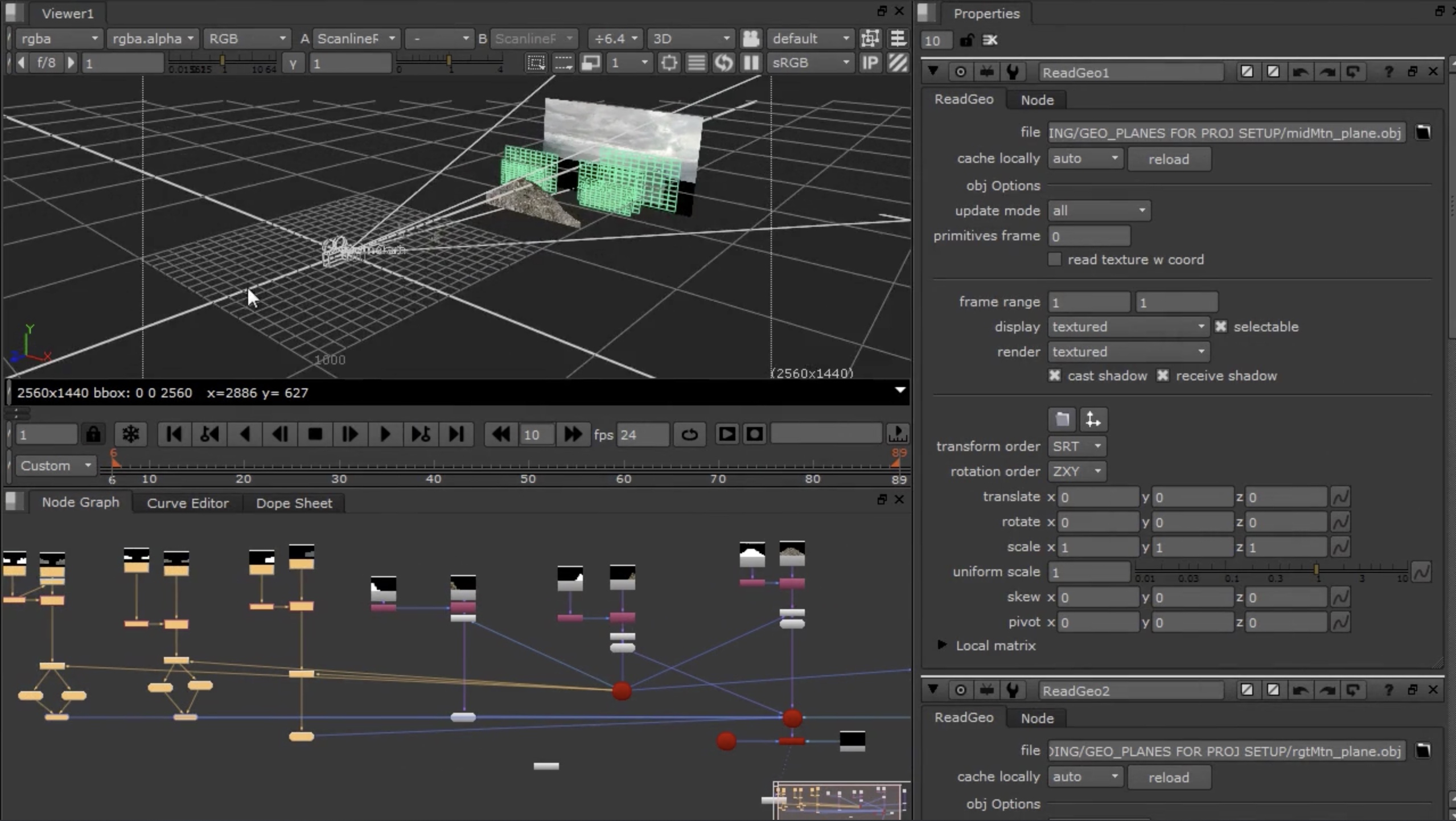Uncheck the selectable checkbox
The width and height of the screenshot is (1456, 821).
tap(1220, 327)
